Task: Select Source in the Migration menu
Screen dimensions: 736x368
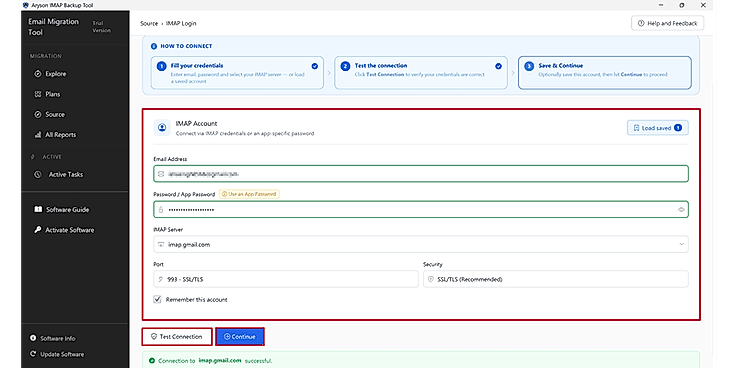Action: coord(50,114)
